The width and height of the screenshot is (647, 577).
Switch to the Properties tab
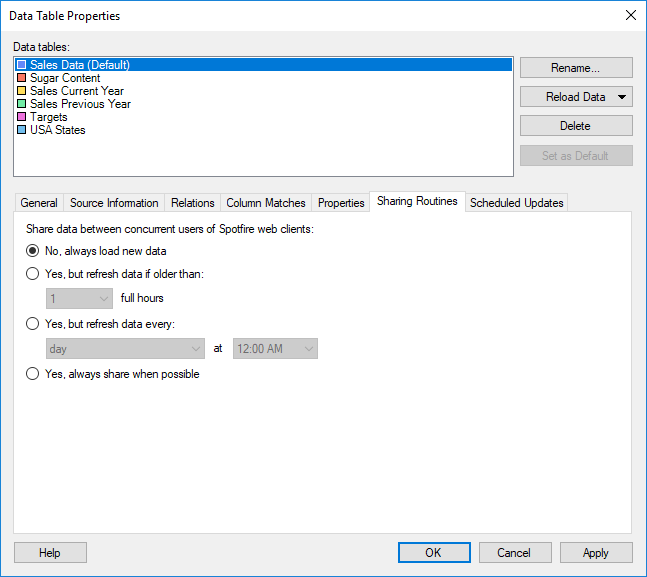click(341, 203)
